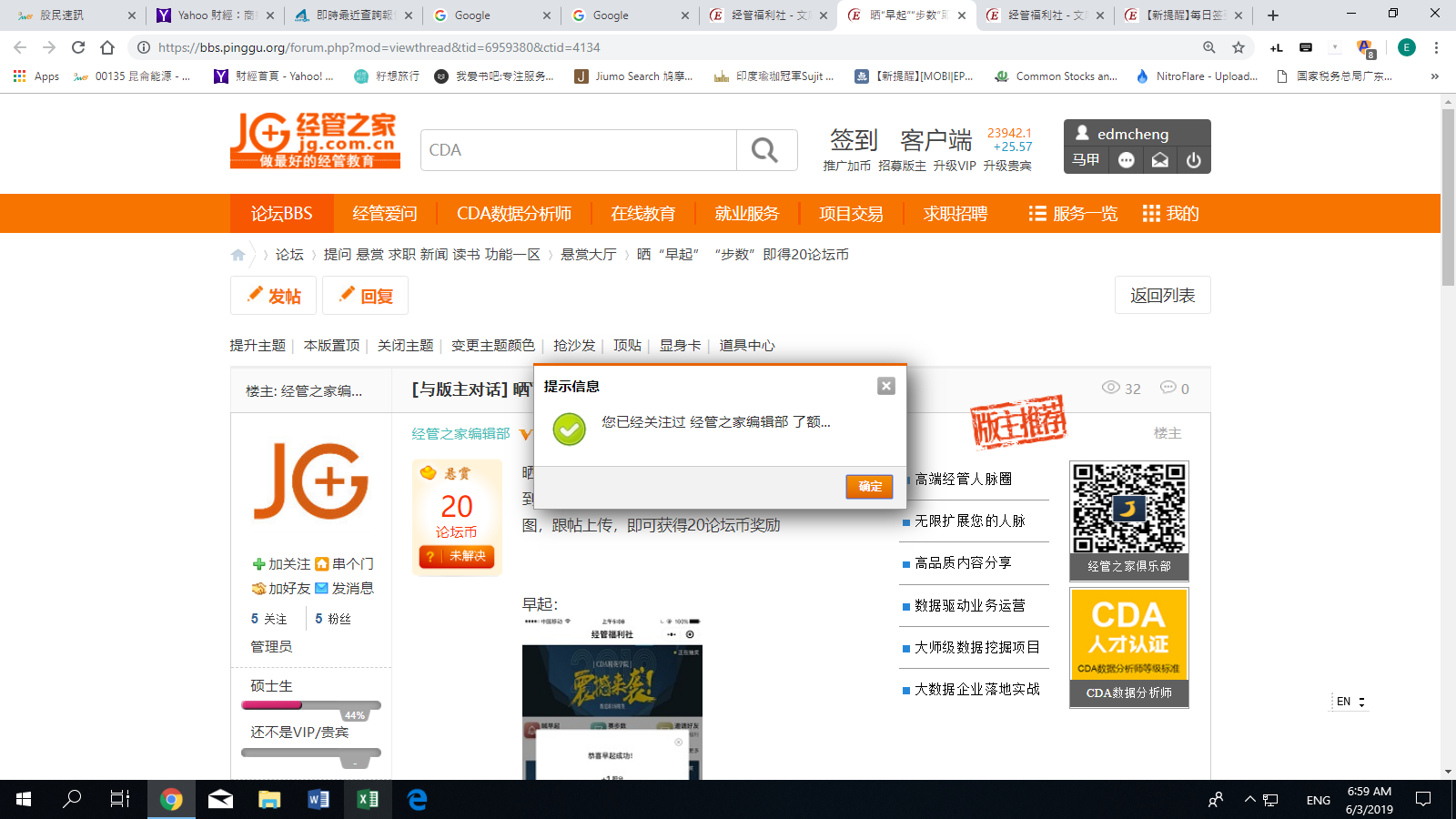Expand the 服务一览 menu
Screen dimensions: 1456x819
coord(1074,214)
